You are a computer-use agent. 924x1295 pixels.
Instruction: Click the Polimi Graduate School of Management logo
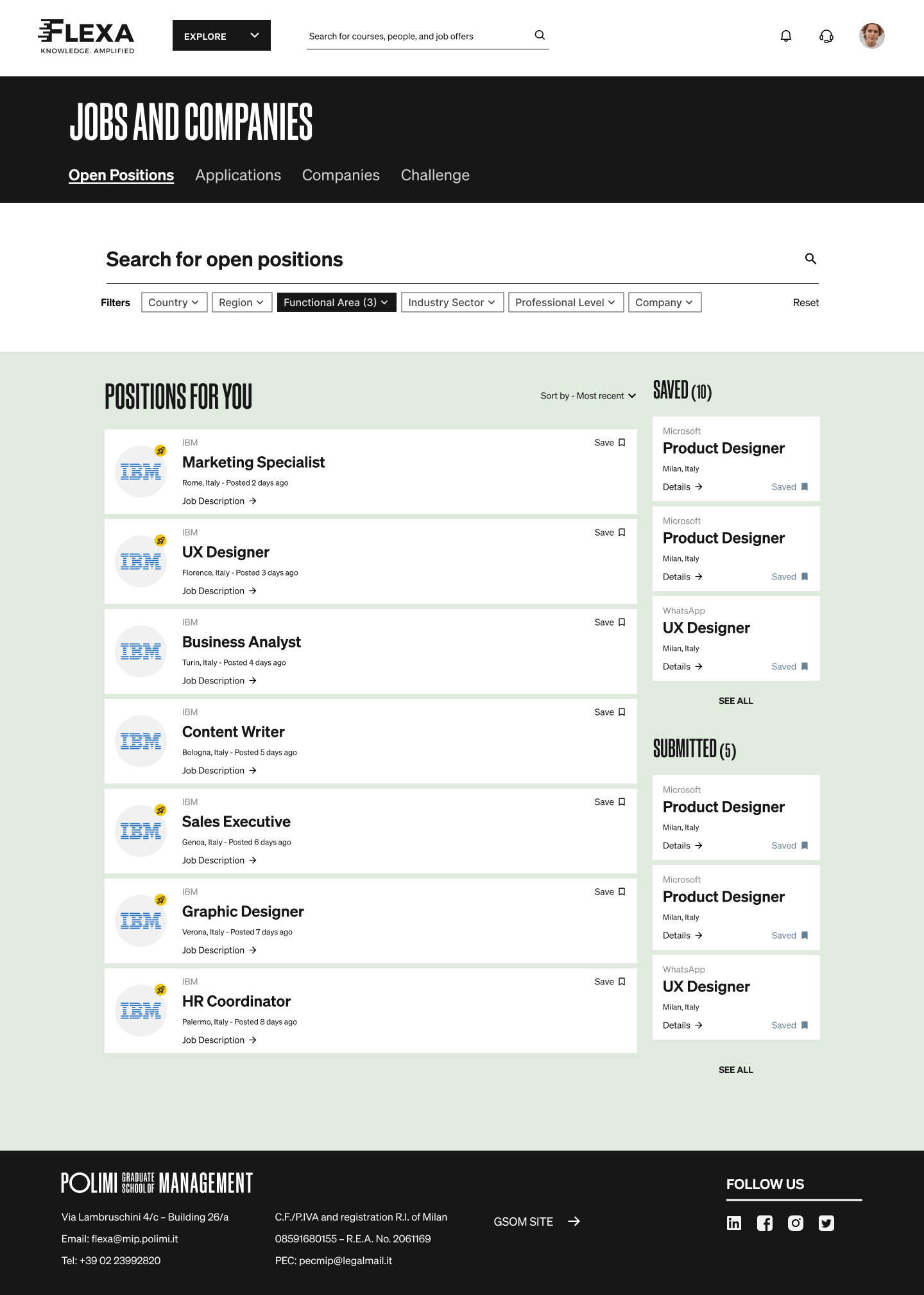tap(157, 1183)
